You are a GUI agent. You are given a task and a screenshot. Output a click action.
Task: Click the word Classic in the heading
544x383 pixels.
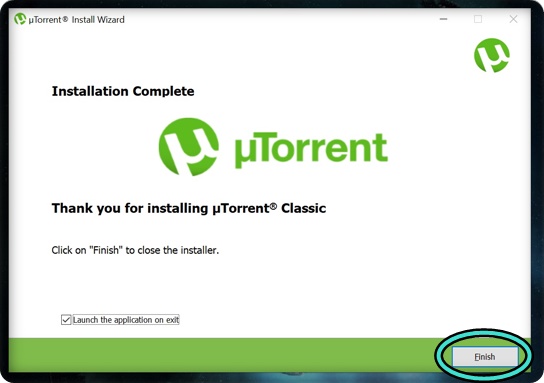[304, 208]
